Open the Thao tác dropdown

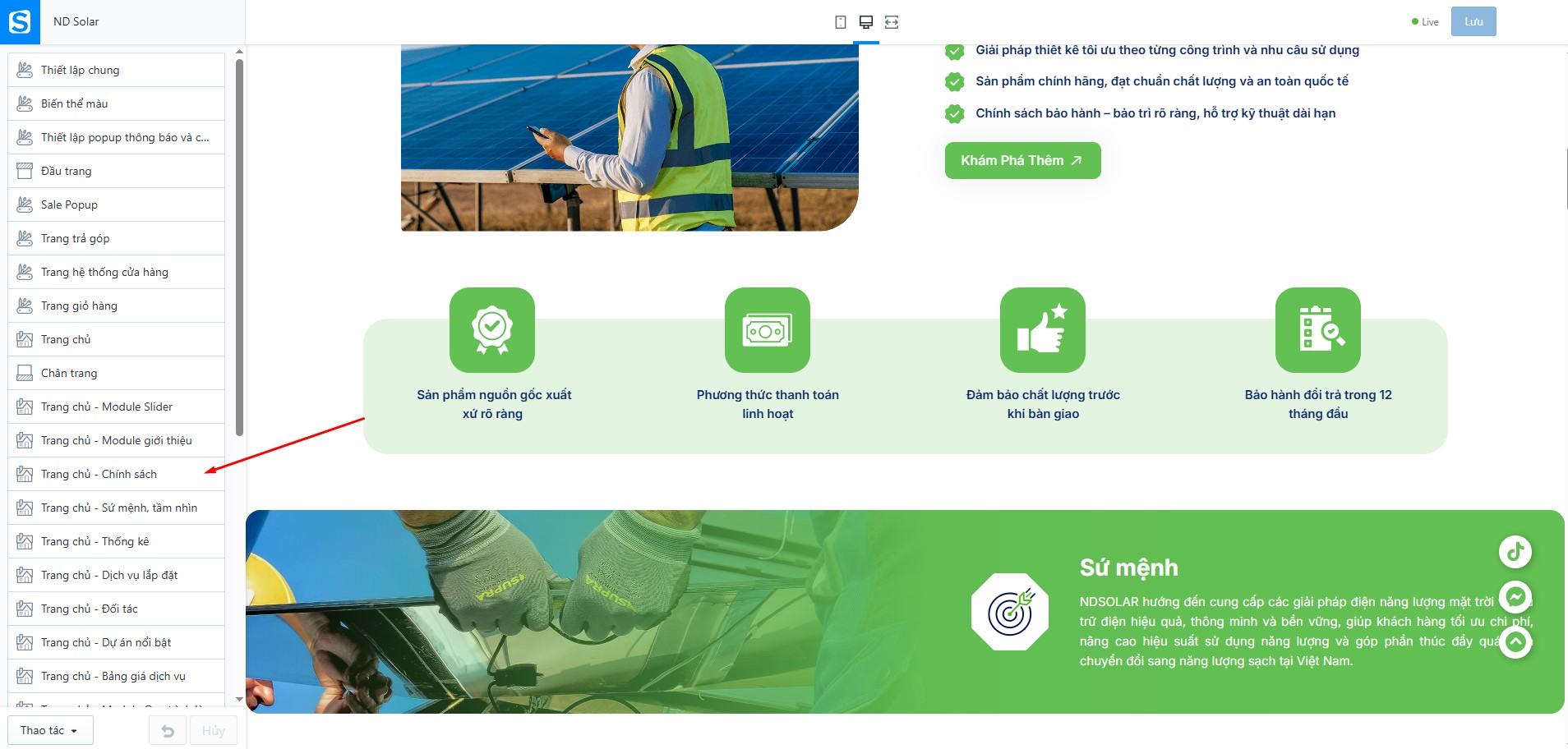point(50,730)
